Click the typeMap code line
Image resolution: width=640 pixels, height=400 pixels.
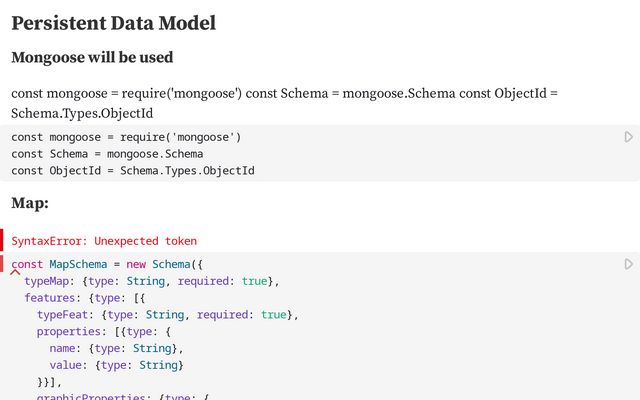tap(152, 282)
